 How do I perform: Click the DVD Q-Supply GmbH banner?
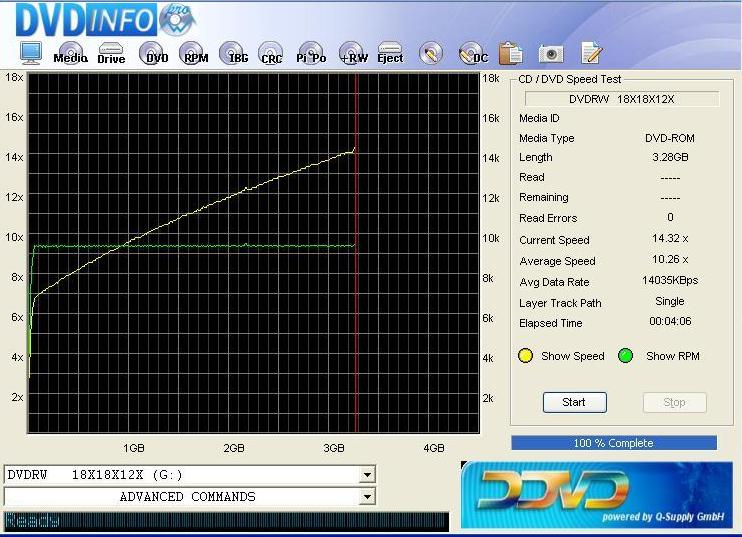[x=596, y=494]
